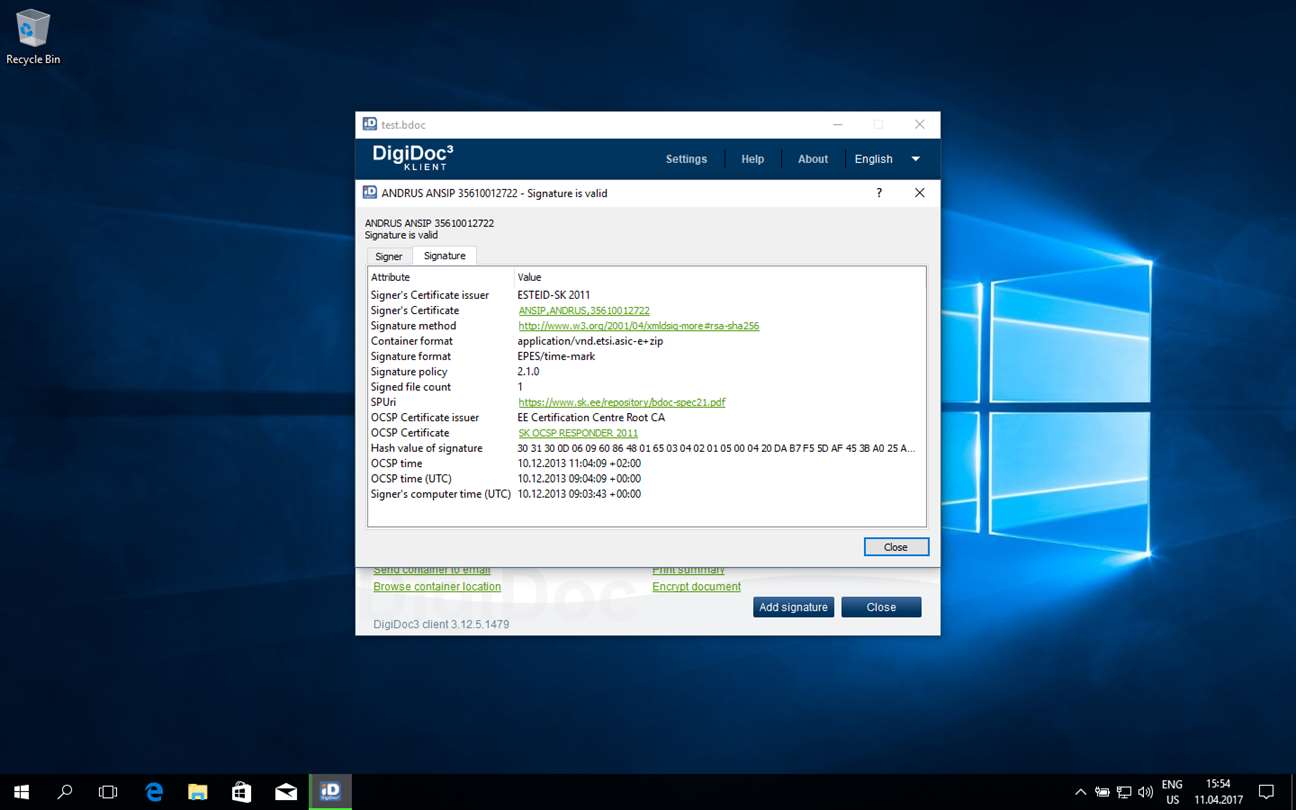Open the bdoc-spec21.pdf SPUri link

click(622, 402)
